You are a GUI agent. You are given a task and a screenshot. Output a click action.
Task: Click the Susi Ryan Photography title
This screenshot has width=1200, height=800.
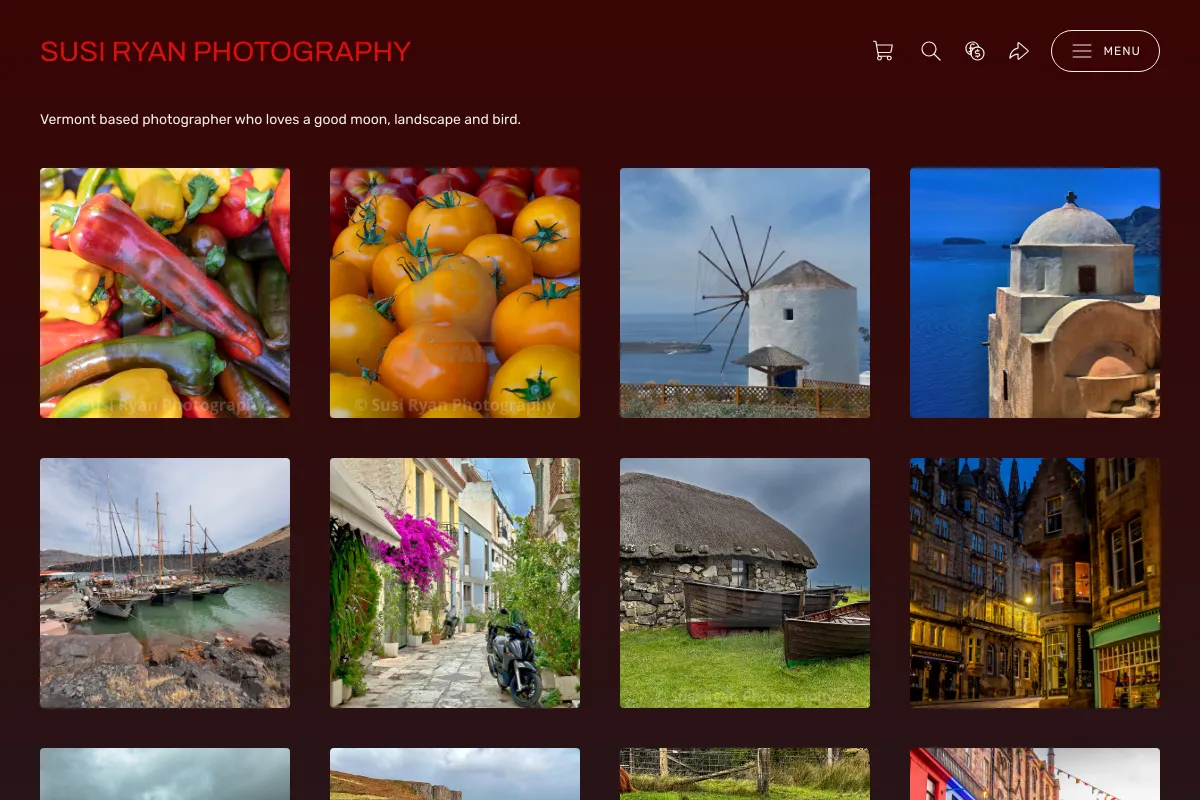(225, 51)
